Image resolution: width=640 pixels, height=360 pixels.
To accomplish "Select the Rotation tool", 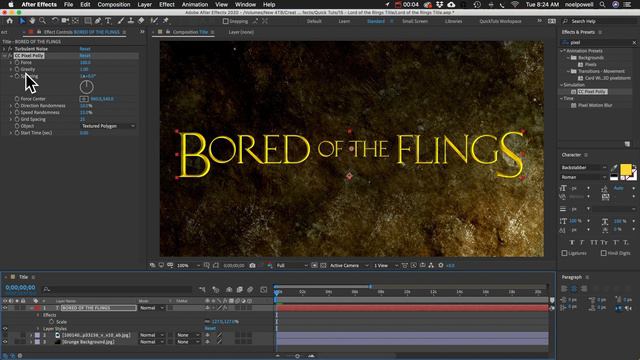I will point(55,21).
